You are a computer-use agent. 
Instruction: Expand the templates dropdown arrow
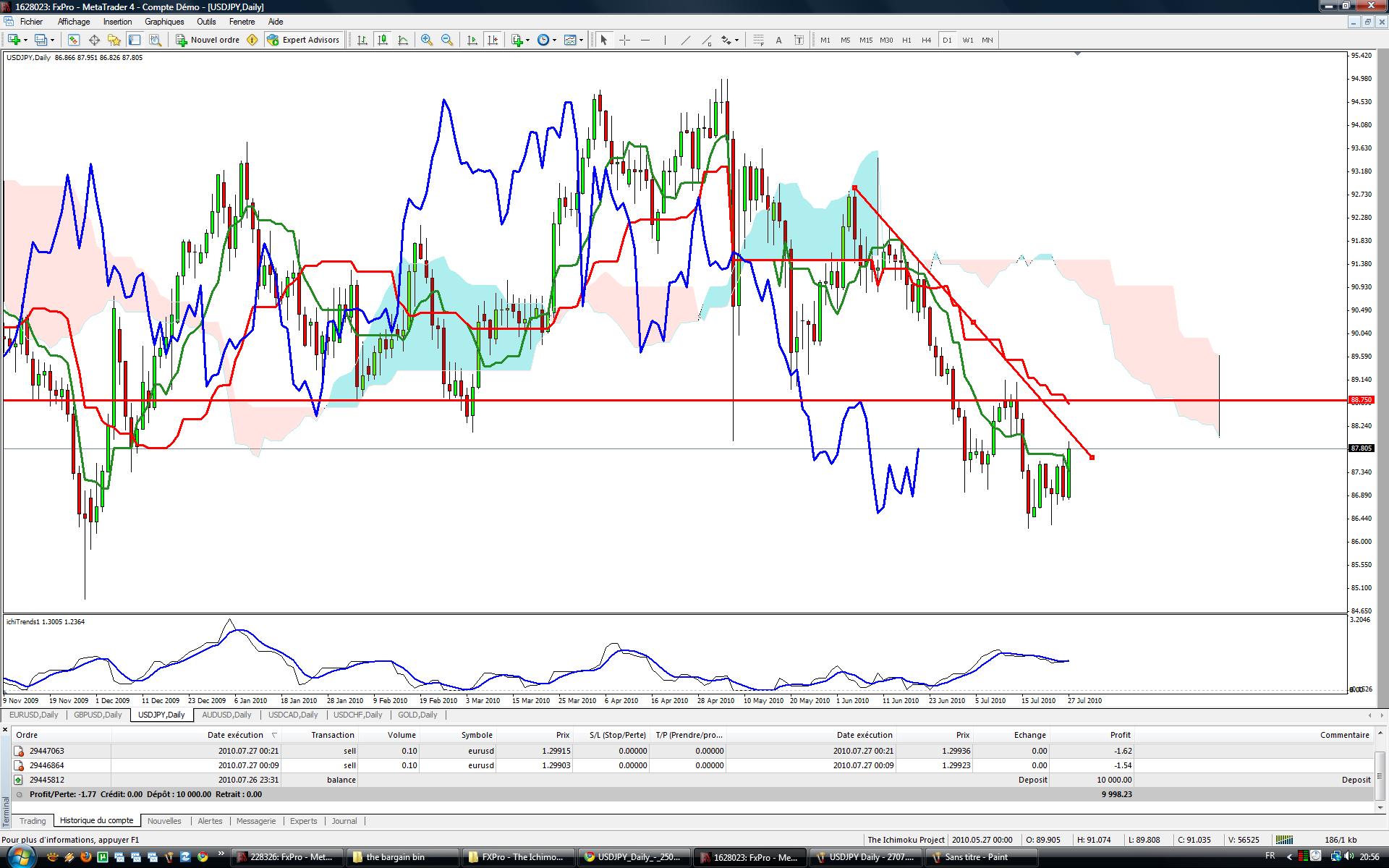pyautogui.click(x=582, y=40)
